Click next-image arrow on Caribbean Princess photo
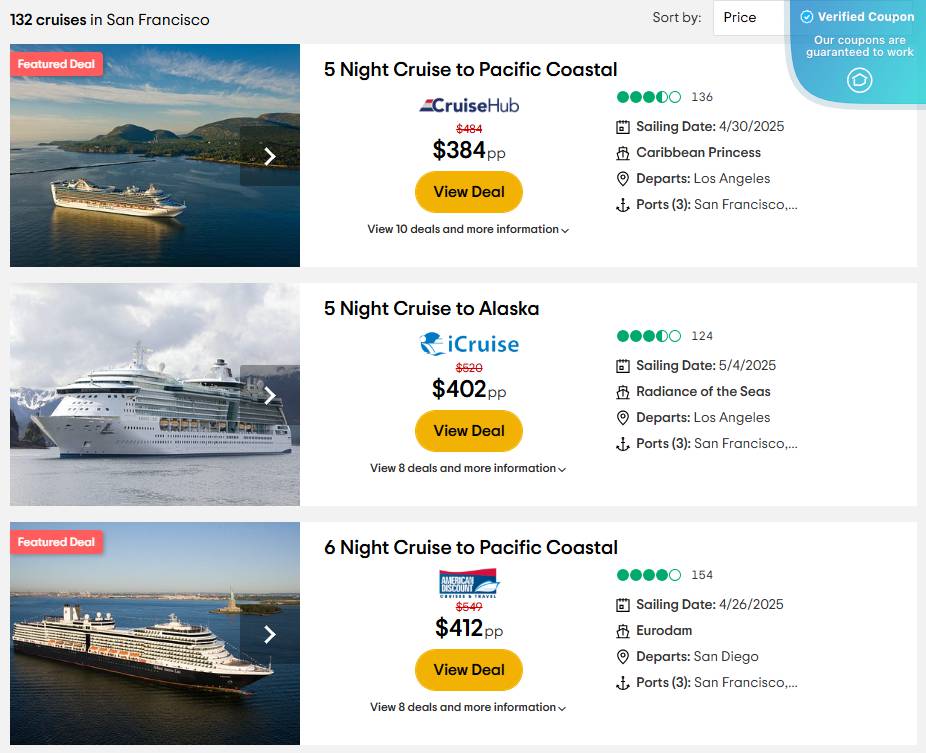 coord(270,156)
